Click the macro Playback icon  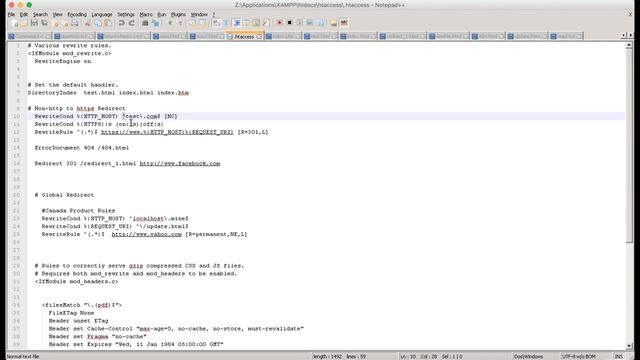pos(300,23)
